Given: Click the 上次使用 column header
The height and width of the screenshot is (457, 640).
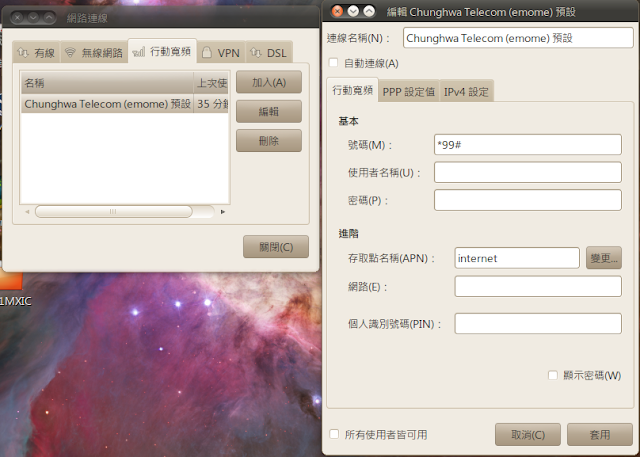Looking at the screenshot, I should point(211,83).
